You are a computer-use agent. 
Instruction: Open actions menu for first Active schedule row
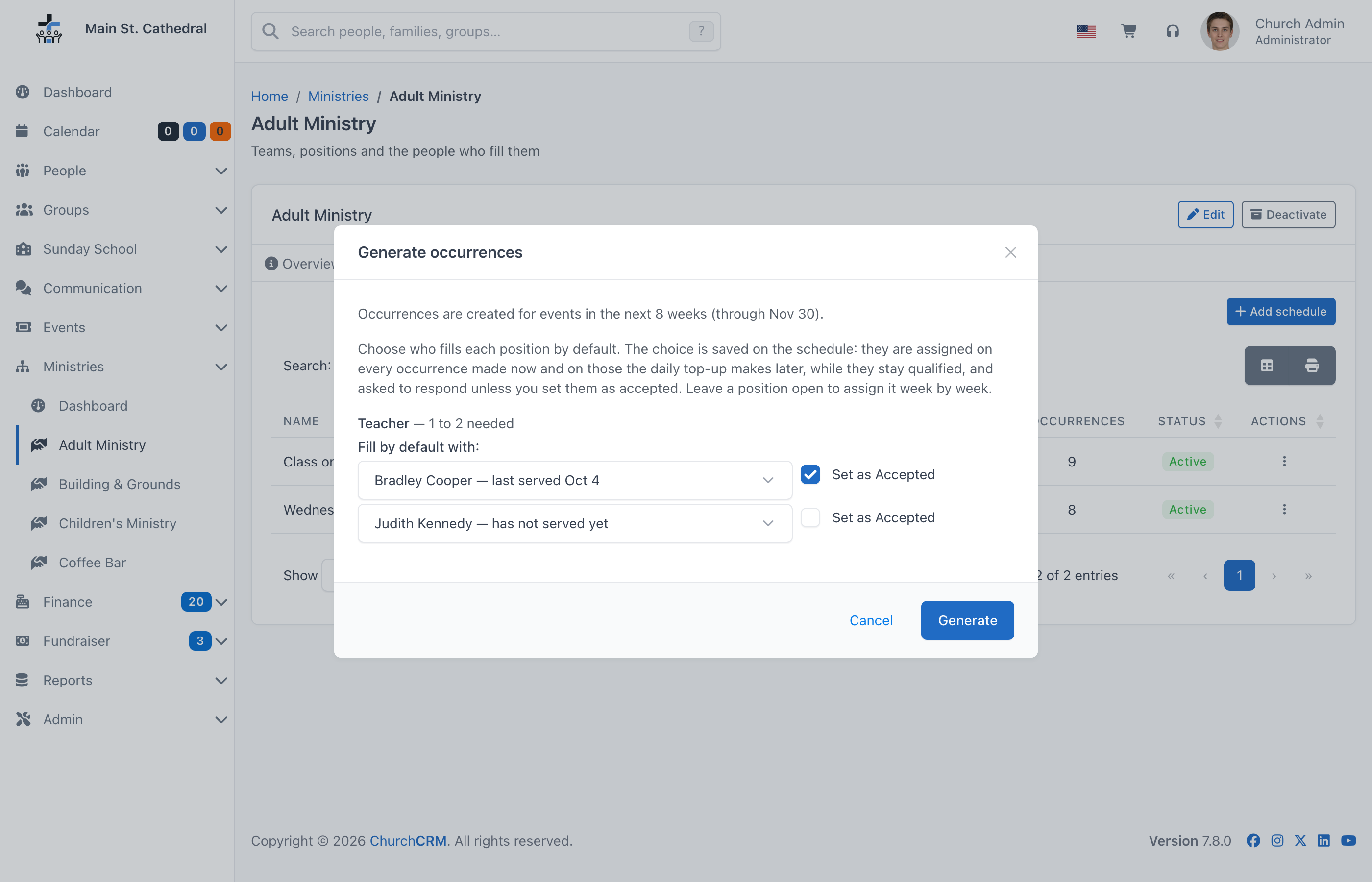[1284, 462]
